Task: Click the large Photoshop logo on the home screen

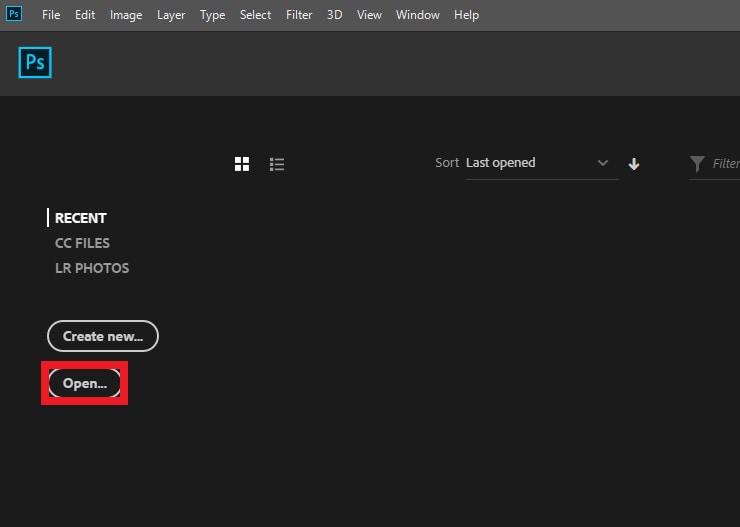Action: tap(35, 62)
